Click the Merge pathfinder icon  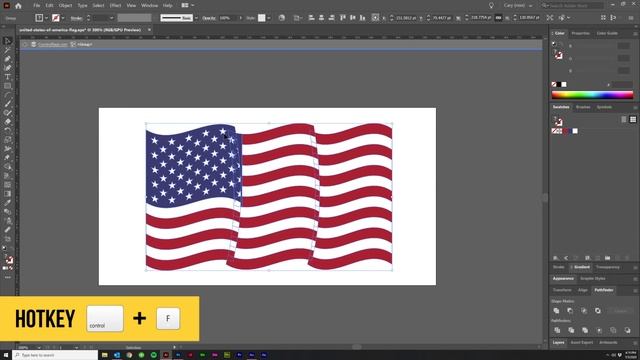coord(585,330)
